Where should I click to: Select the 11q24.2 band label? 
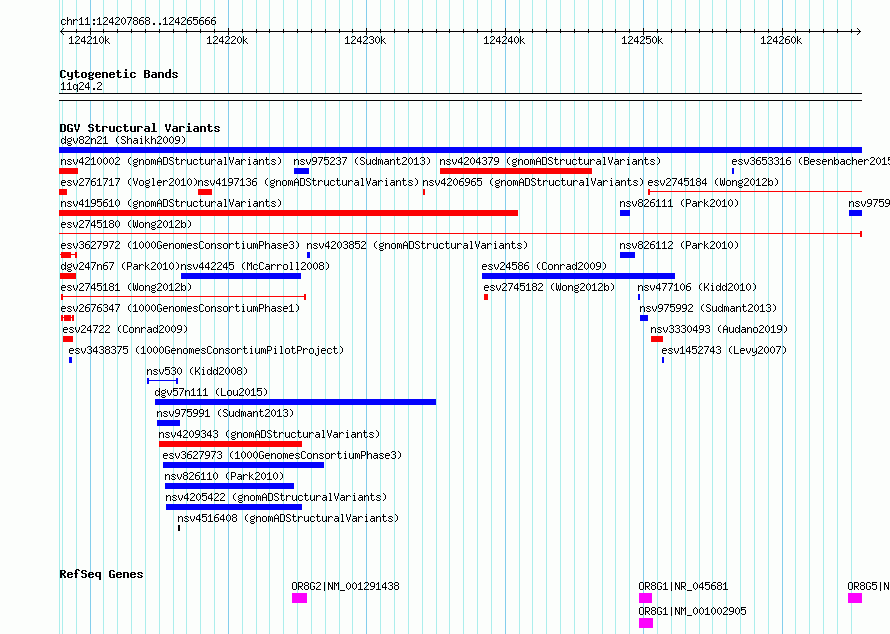81,86
